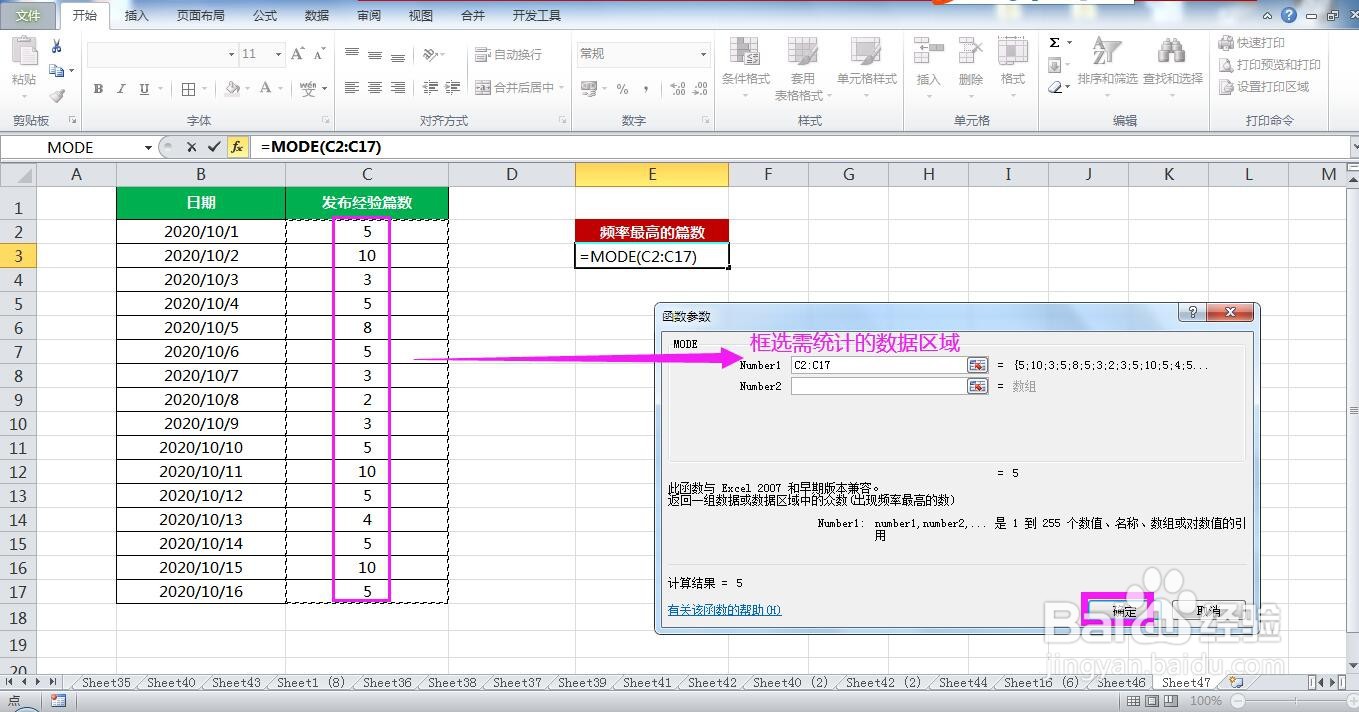Click the Comma Style icon
This screenshot has width=1359, height=712.
click(646, 89)
